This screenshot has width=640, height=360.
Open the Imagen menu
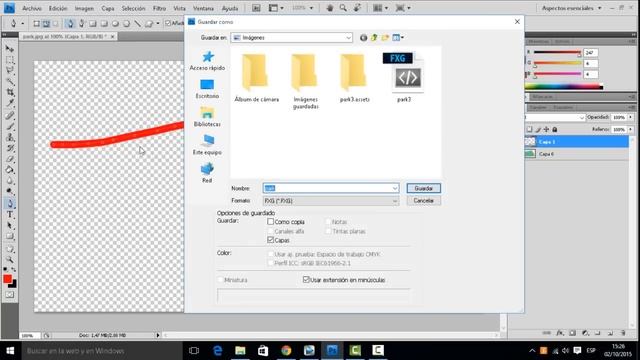pyautogui.click(x=84, y=8)
